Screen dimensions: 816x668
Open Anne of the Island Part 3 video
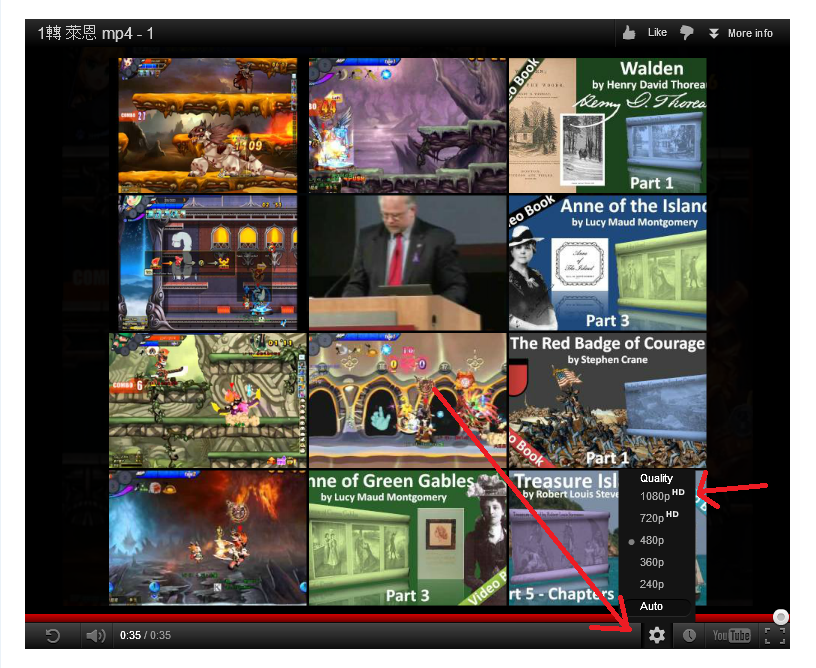(607, 263)
